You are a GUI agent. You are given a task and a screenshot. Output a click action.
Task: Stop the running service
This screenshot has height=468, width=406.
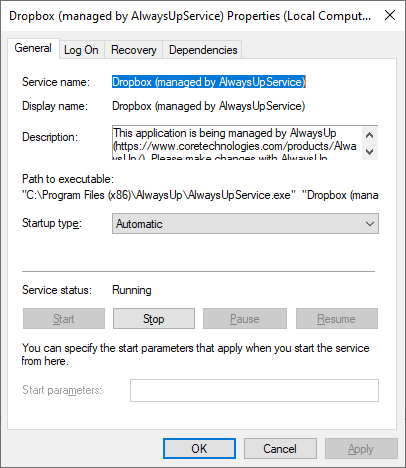154,319
